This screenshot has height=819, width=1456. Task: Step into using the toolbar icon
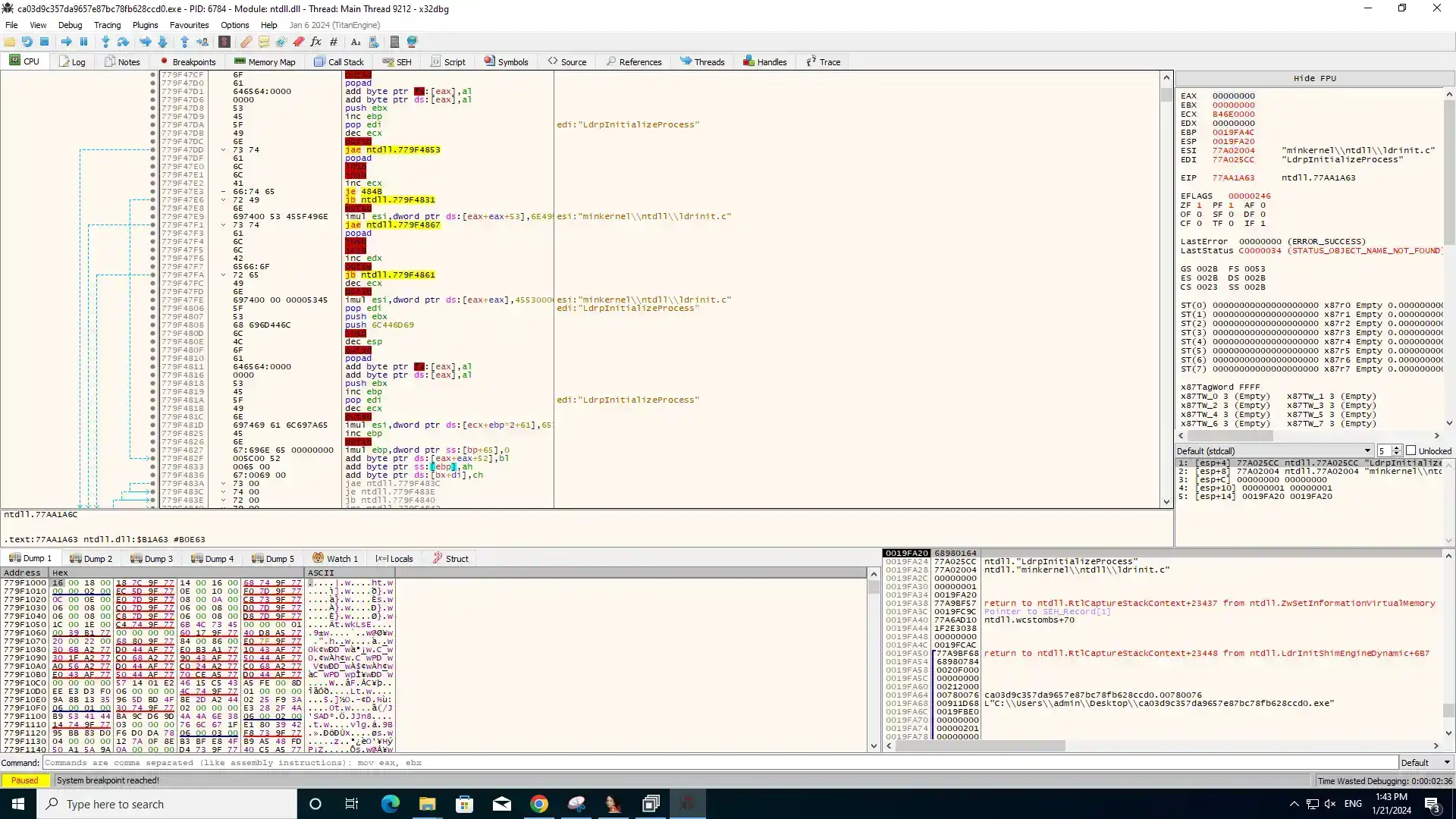[105, 42]
